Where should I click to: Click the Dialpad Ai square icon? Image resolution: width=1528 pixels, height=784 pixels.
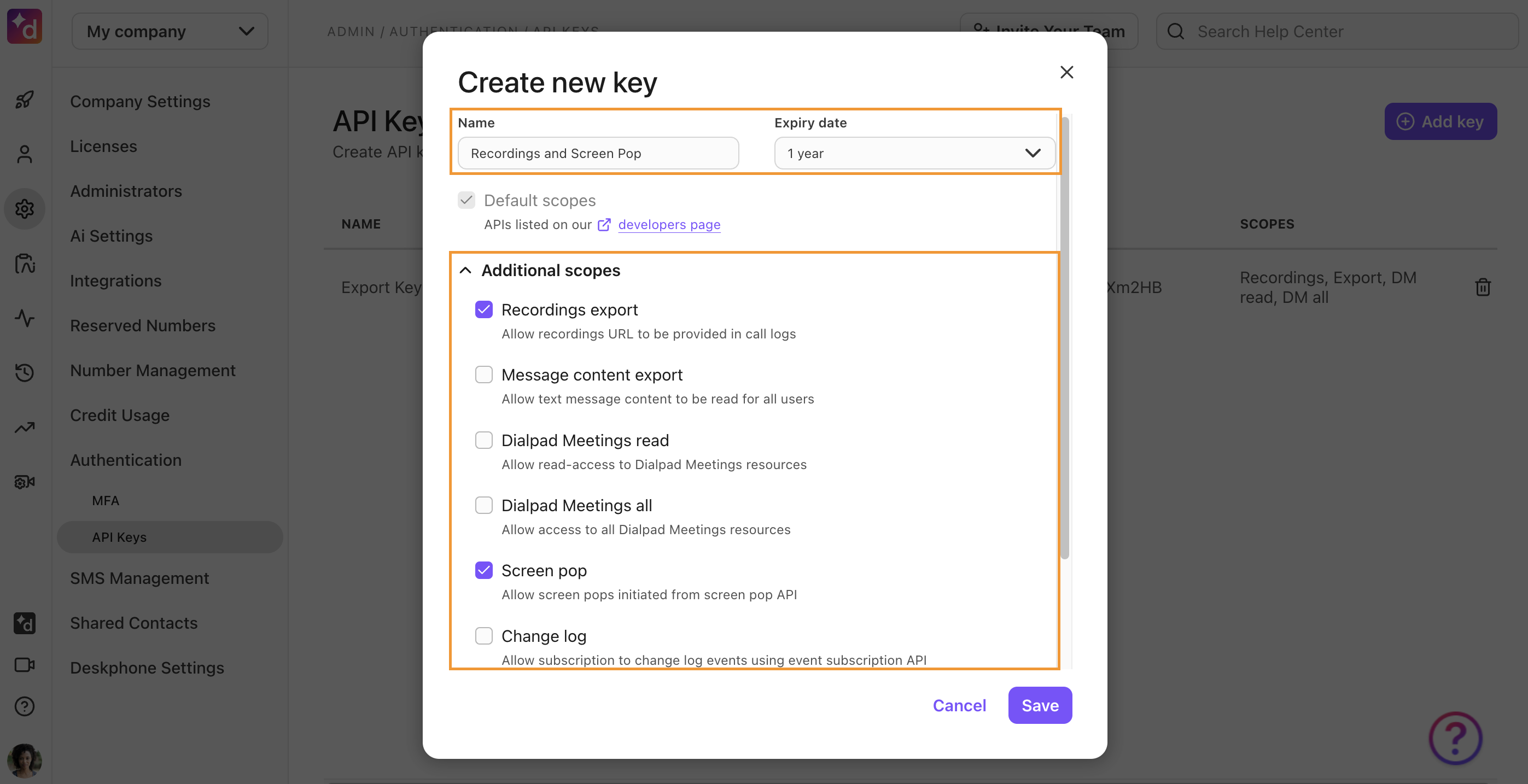pos(24,623)
